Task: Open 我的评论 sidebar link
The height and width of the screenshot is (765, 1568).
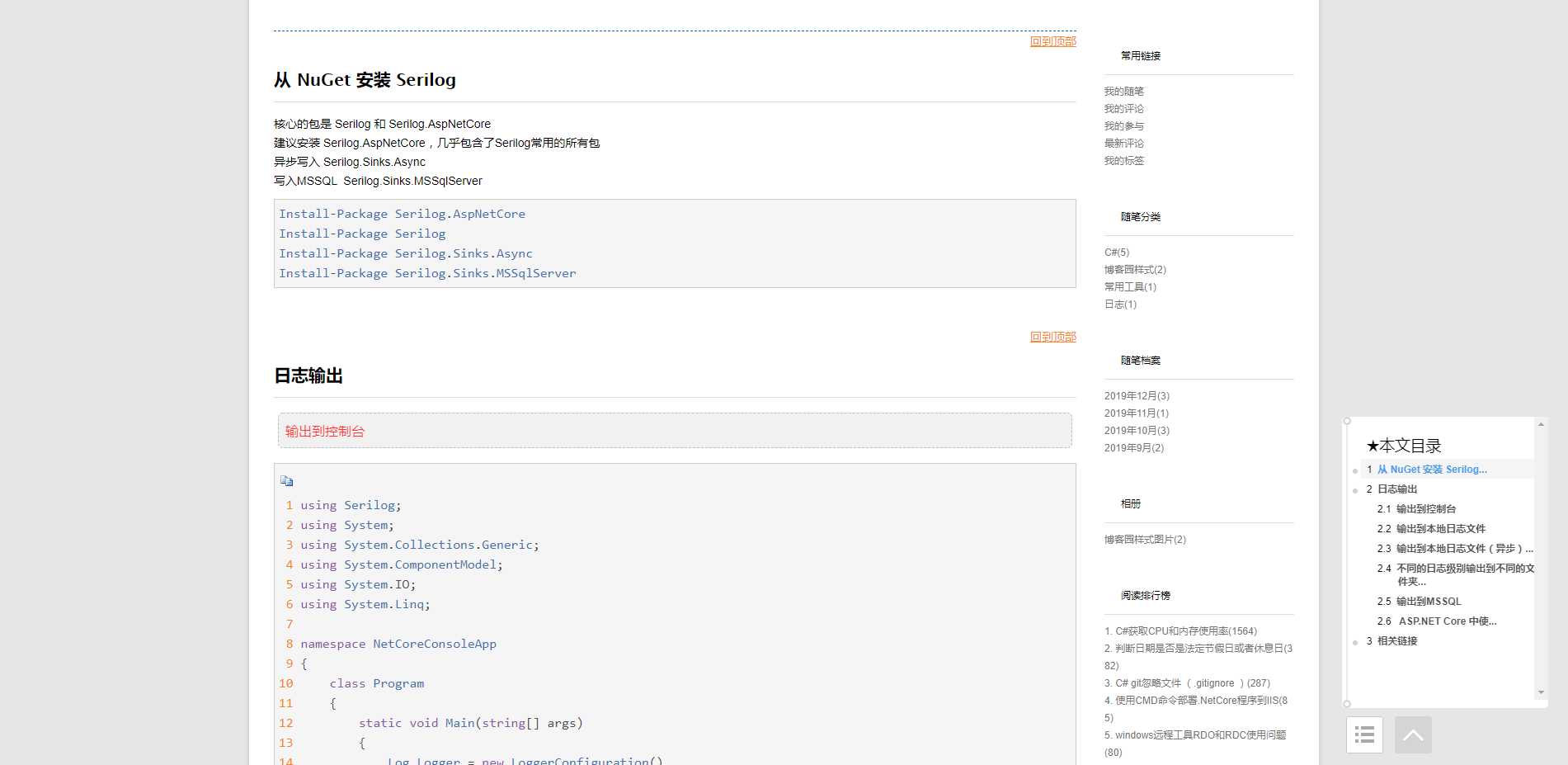Action: (x=1124, y=109)
